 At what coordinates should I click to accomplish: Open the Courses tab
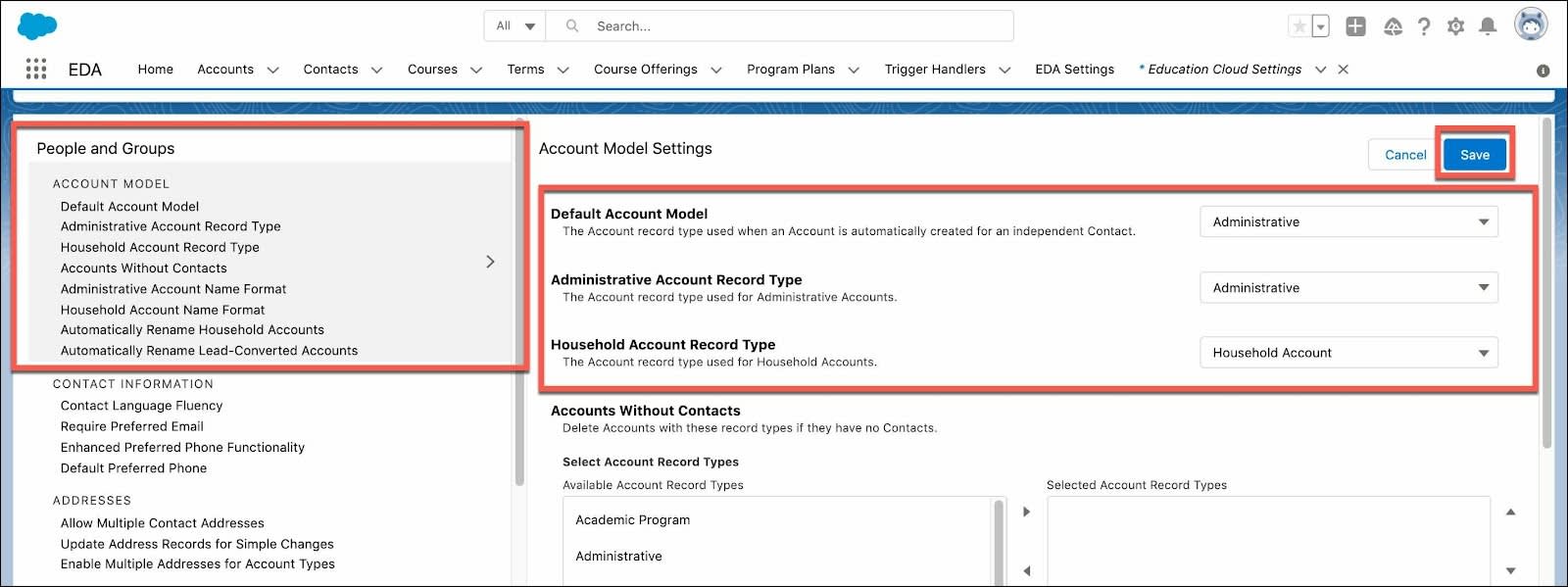(432, 70)
